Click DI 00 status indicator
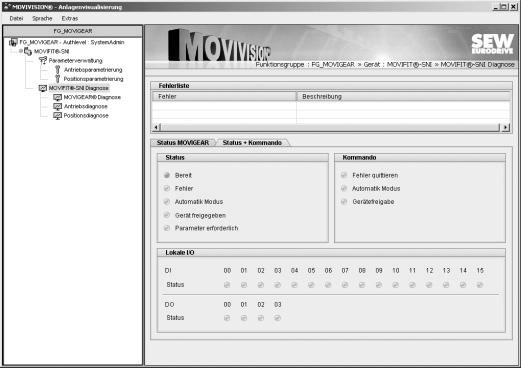 click(x=227, y=285)
